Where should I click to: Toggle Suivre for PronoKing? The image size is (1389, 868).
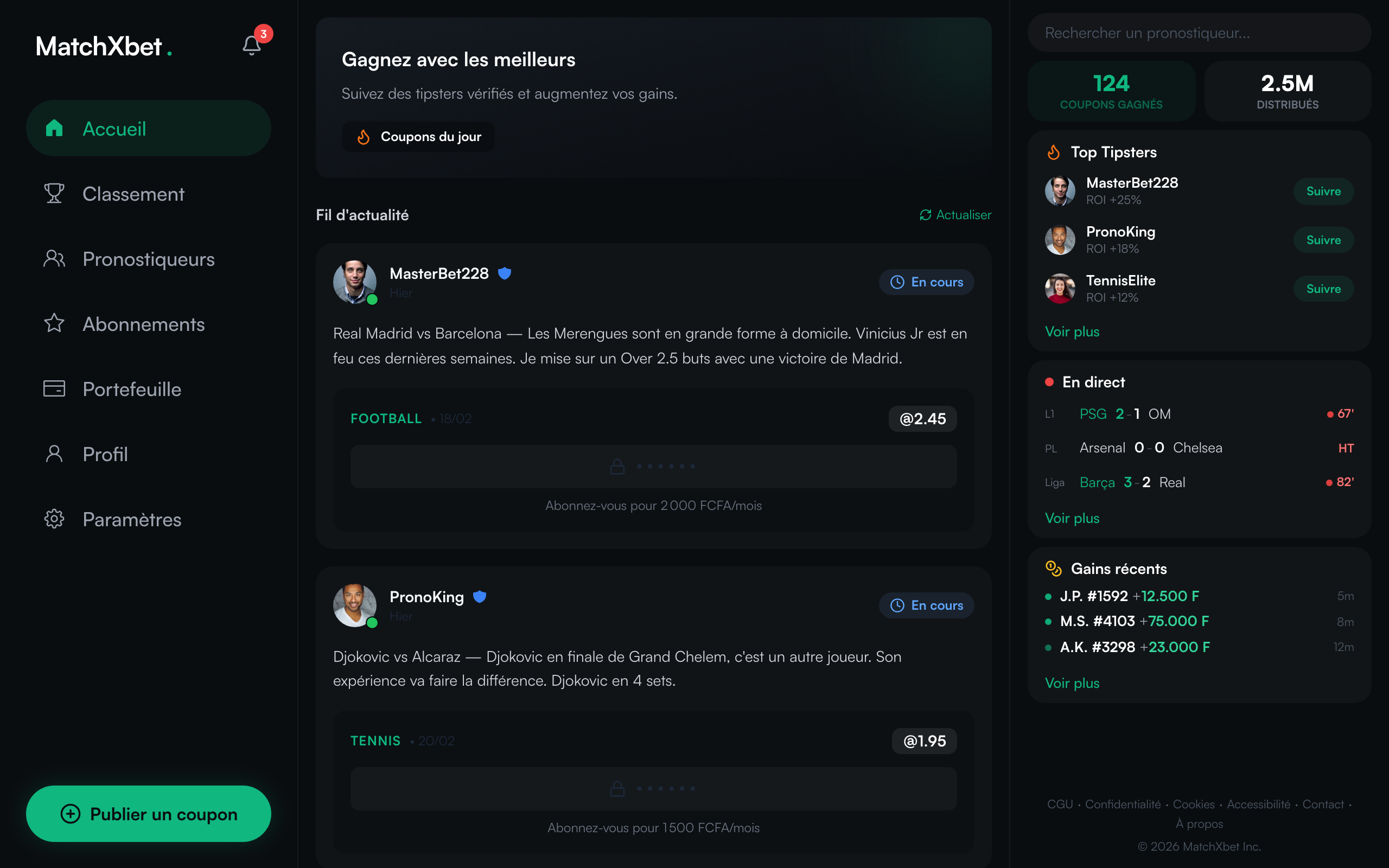point(1323,239)
